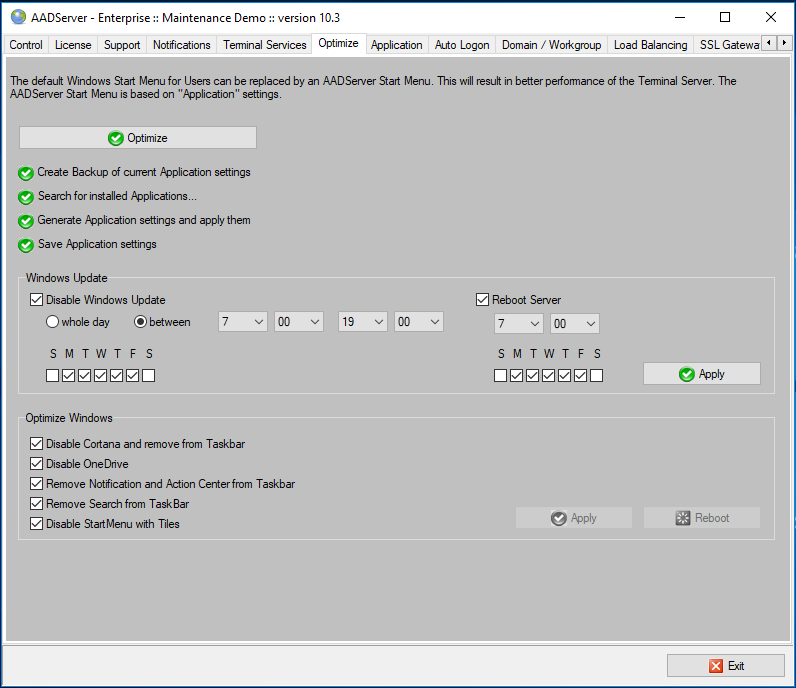
Task: Apply the Windows Update settings
Action: click(x=702, y=374)
